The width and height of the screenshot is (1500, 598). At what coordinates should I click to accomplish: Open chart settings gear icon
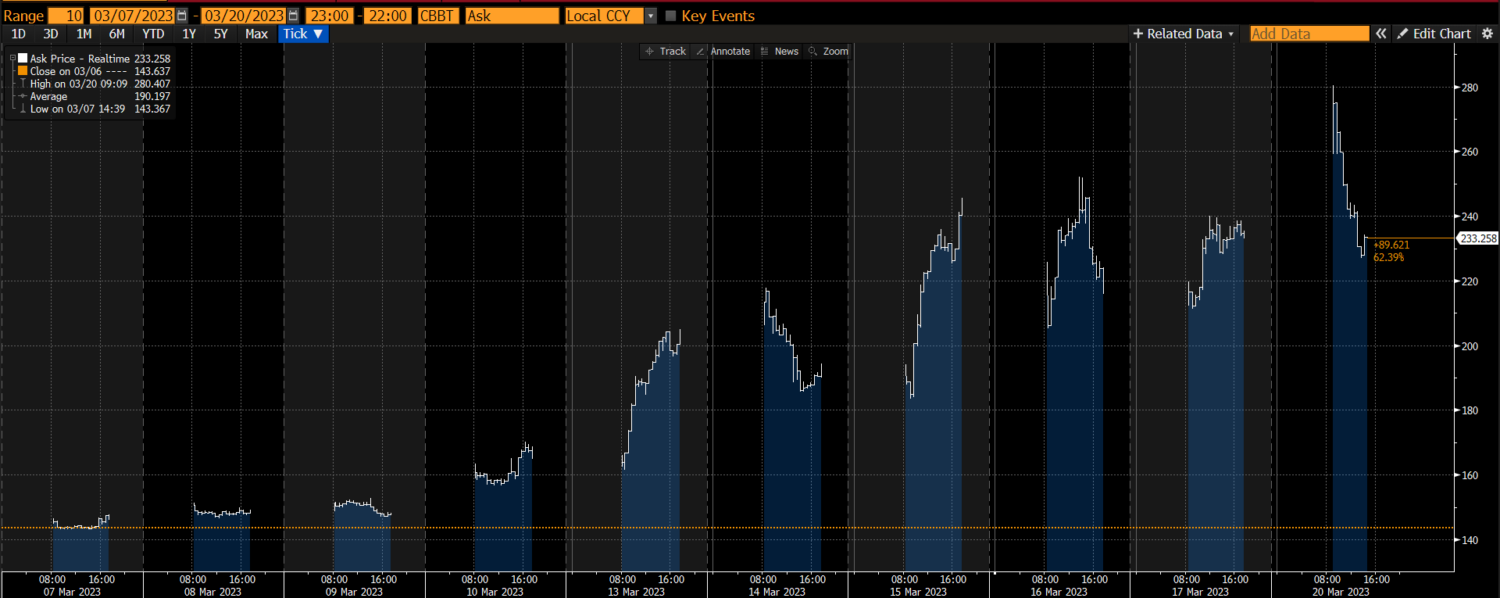[1487, 34]
